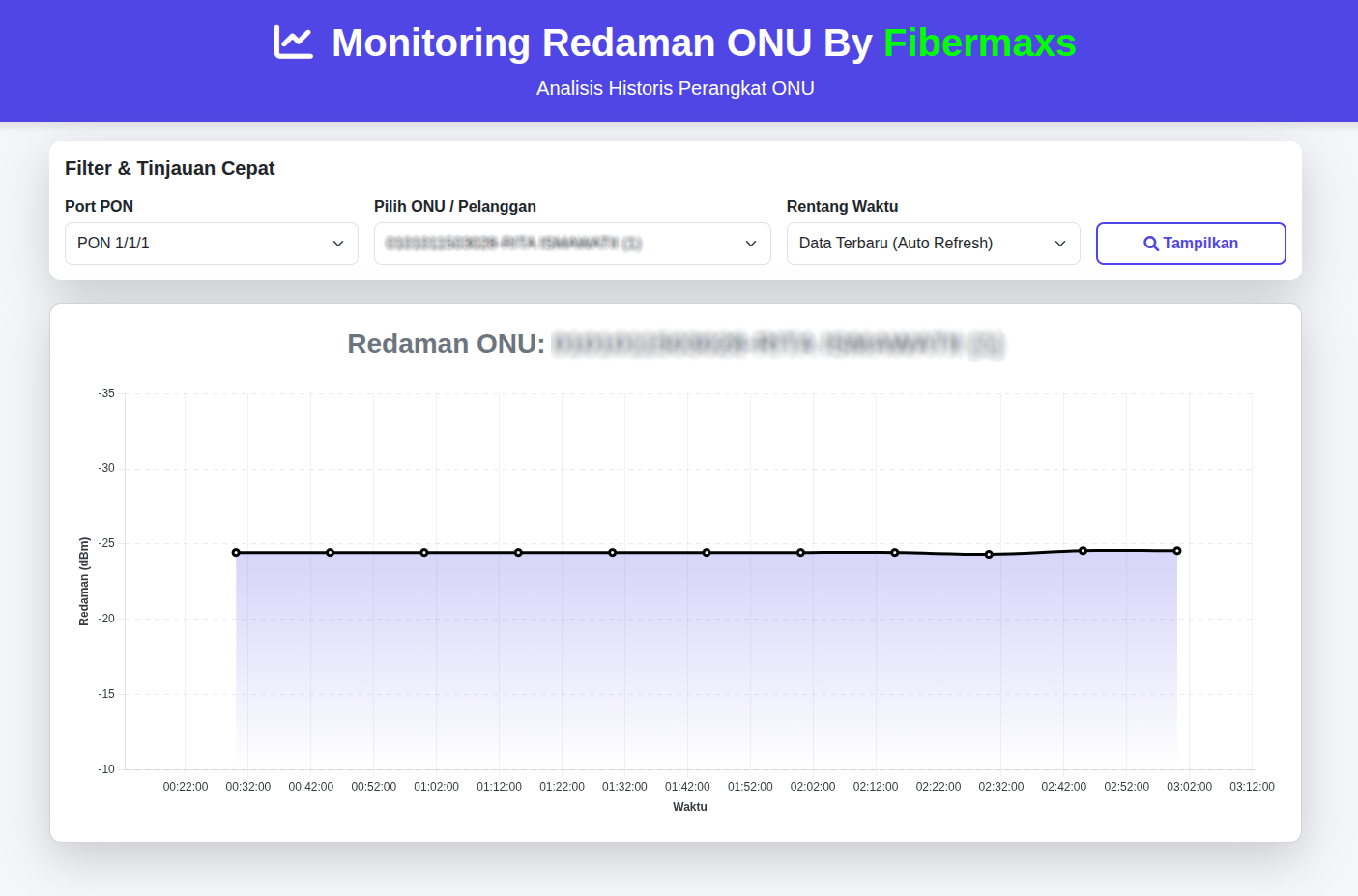Click the 03:12:00 x-axis label
Viewport: 1358px width, 896px height.
[x=1252, y=787]
